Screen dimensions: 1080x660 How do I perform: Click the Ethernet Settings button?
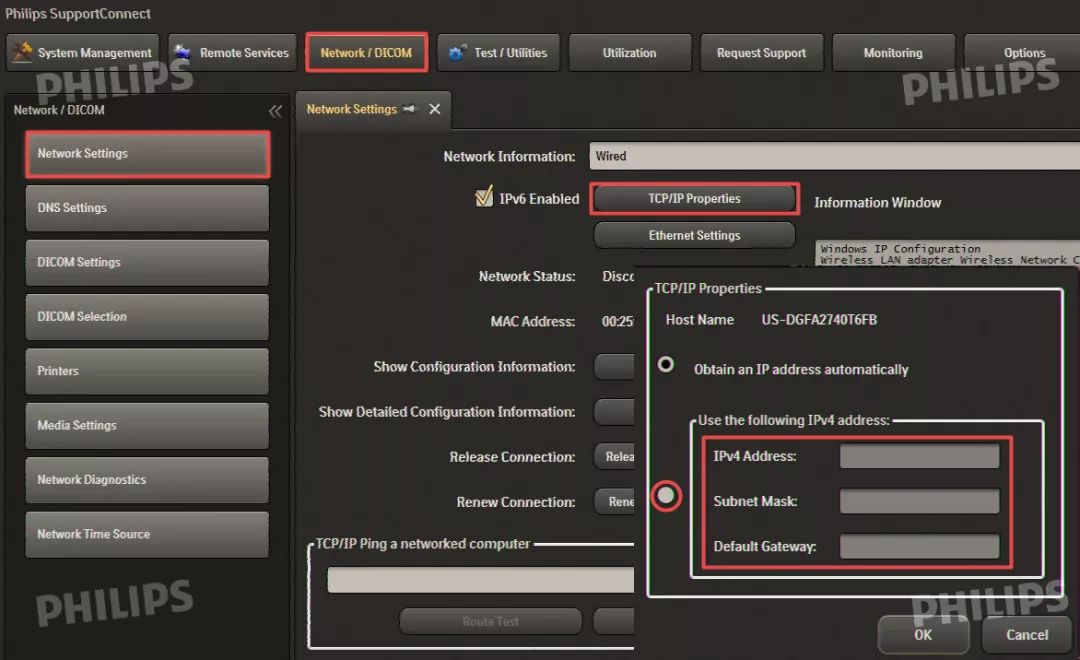[694, 236]
